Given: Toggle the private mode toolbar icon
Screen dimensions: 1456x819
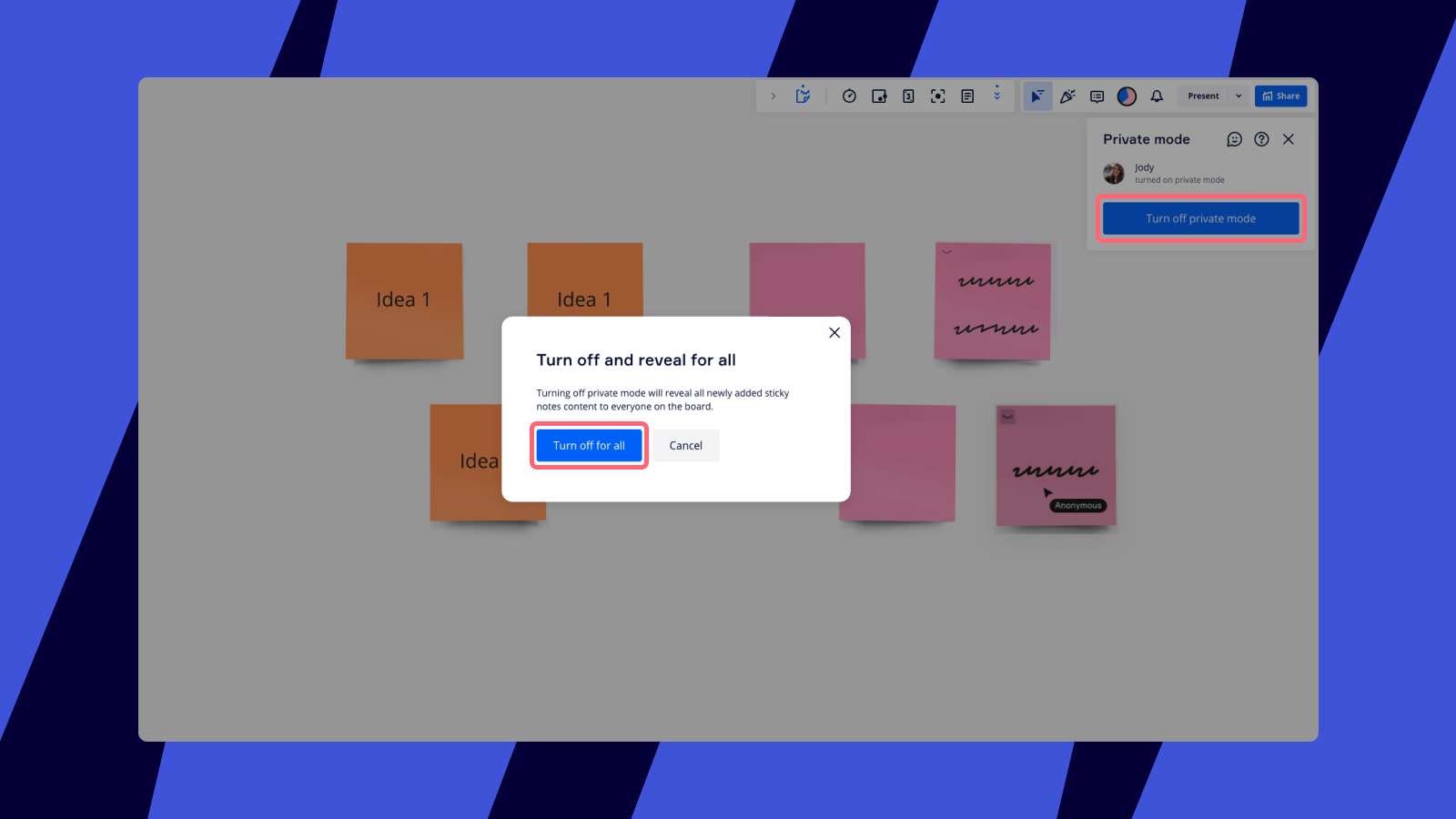Looking at the screenshot, I should coord(803,96).
